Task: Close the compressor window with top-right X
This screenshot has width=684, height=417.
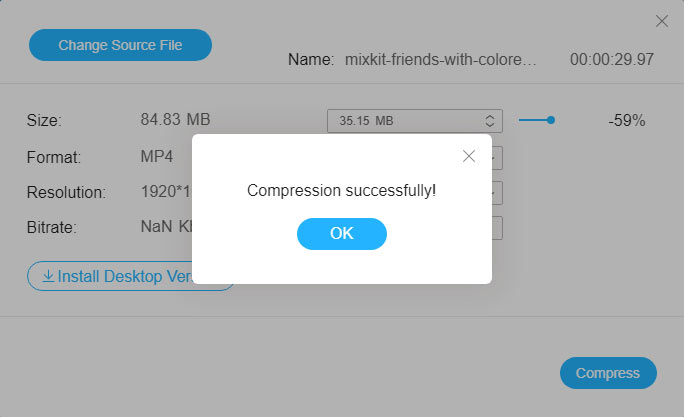Action: pos(661,21)
